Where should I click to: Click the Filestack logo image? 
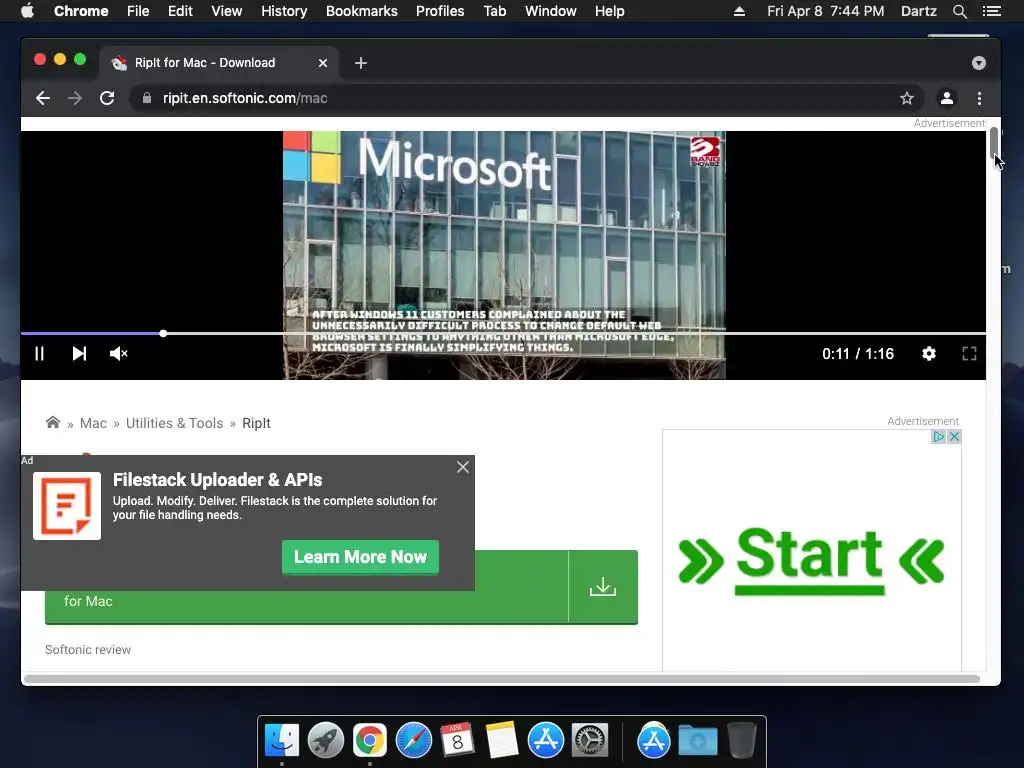(x=67, y=505)
